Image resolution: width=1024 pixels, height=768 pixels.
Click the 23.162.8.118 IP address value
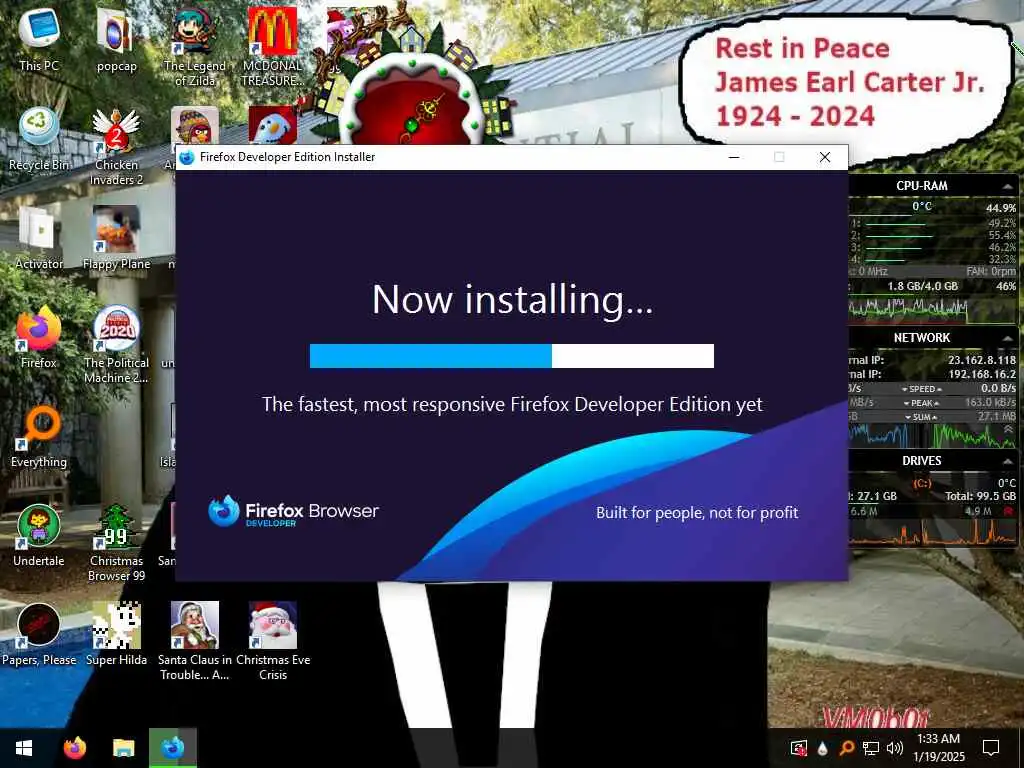pos(982,360)
